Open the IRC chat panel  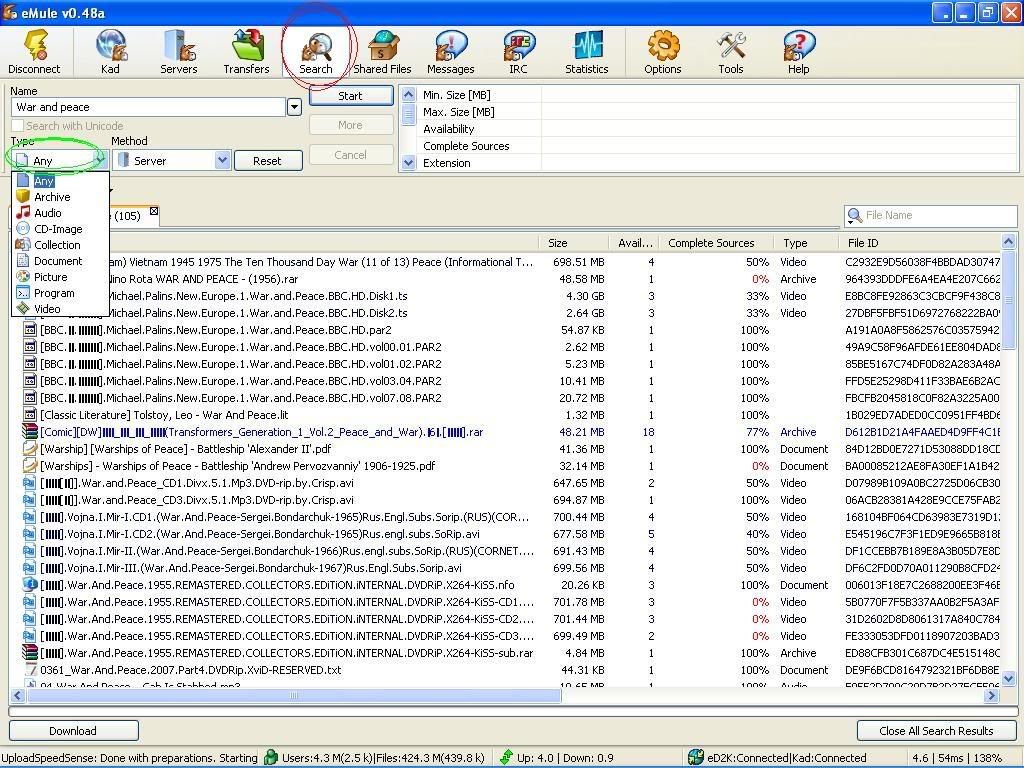(518, 52)
